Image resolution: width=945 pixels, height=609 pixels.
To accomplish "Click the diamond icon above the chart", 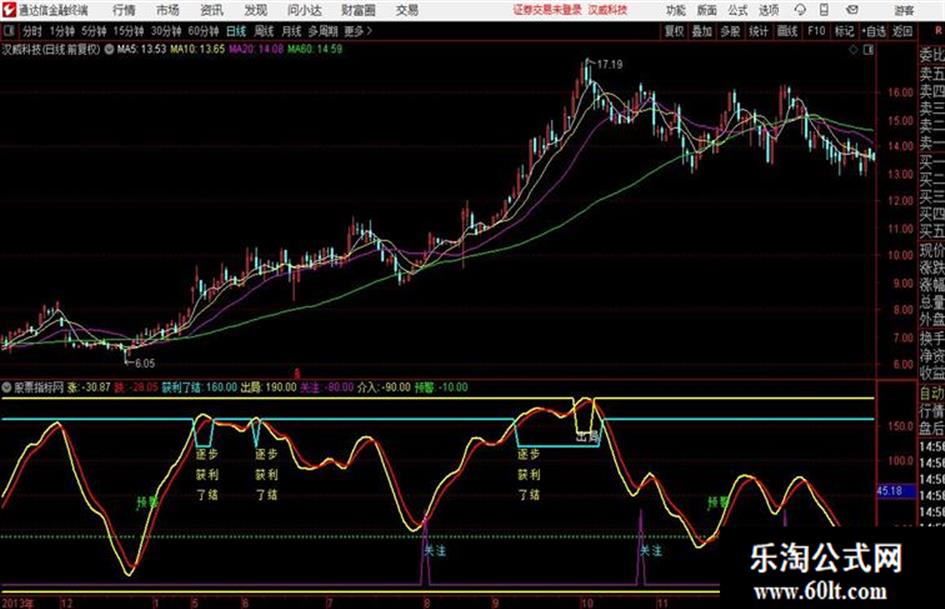I will click(853, 50).
